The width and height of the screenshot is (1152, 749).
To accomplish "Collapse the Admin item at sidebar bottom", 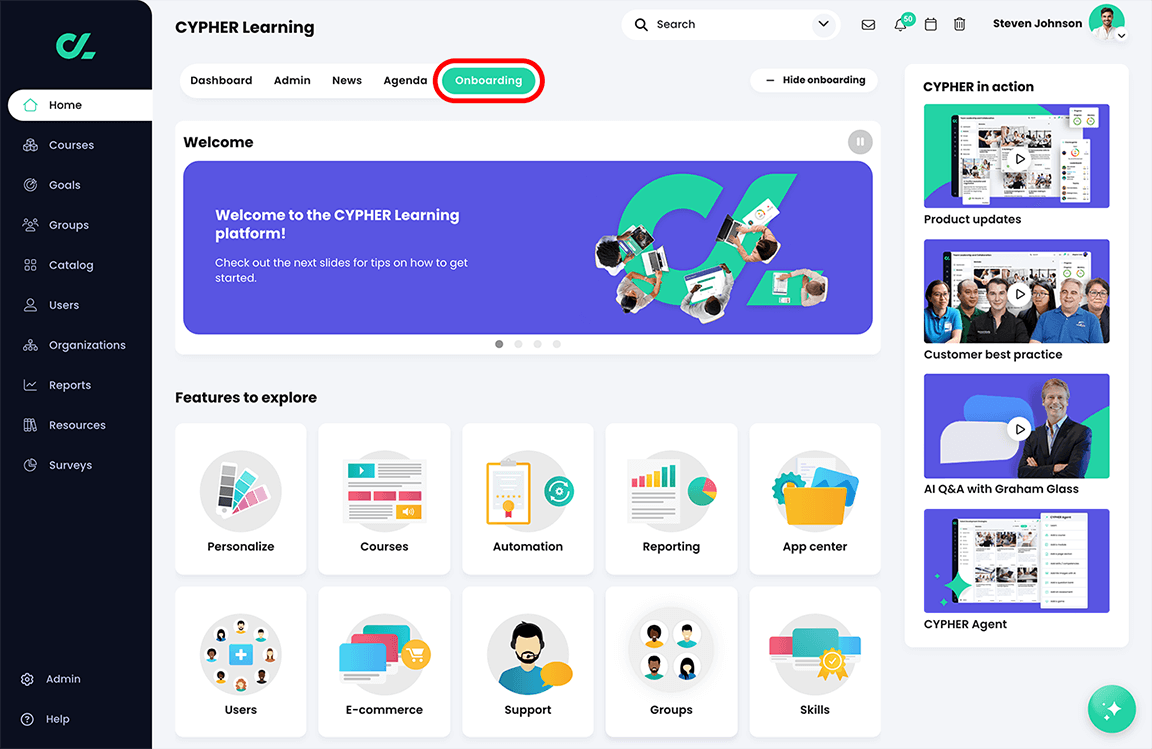I will [x=63, y=678].
